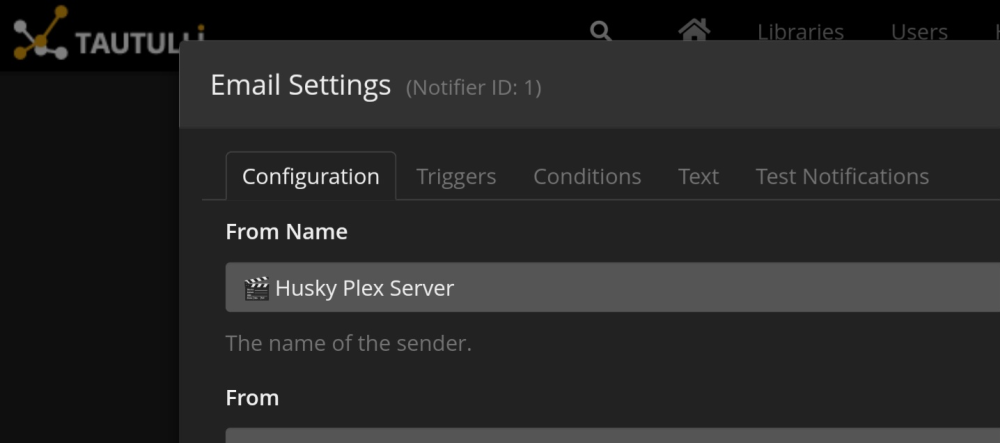The width and height of the screenshot is (1000, 443).
Task: Click the input field below the From label
Action: click(x=613, y=435)
